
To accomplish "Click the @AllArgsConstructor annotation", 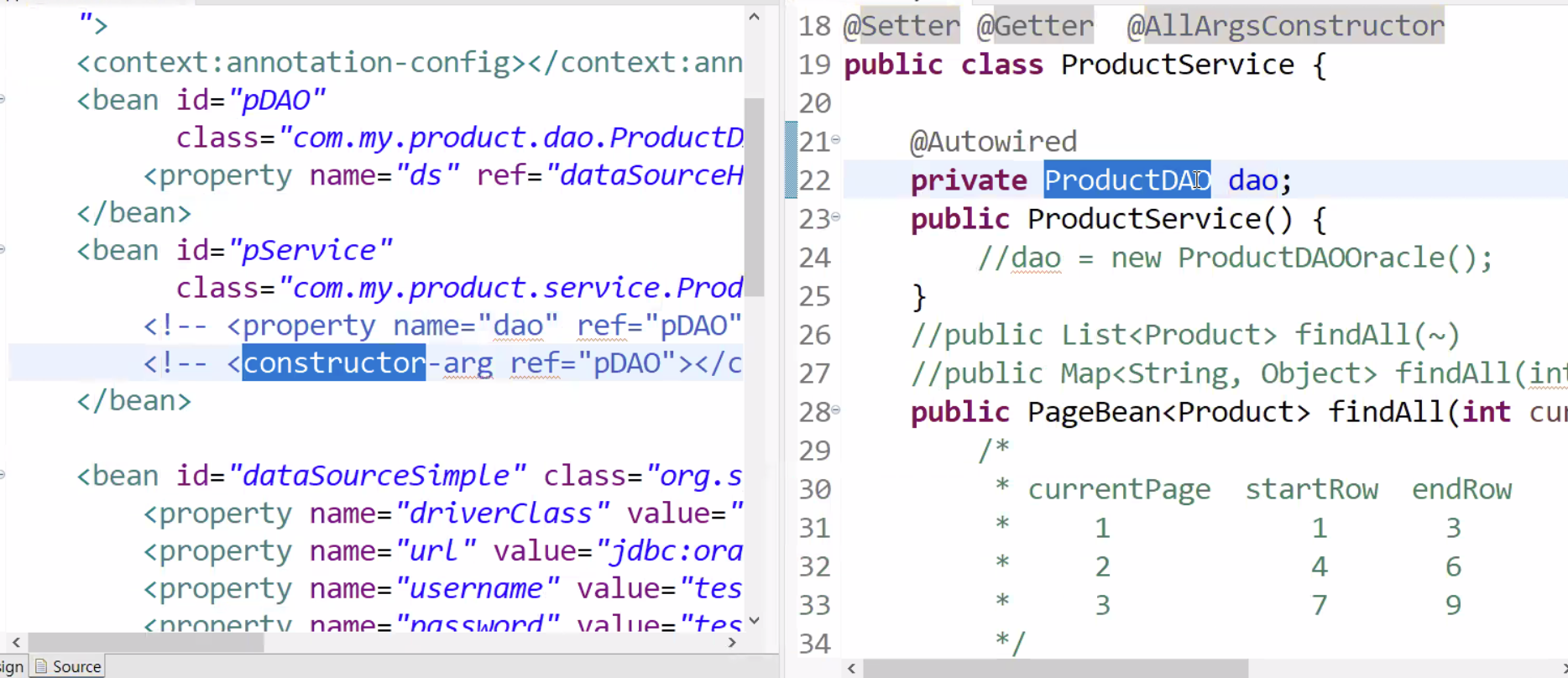I will coord(1285,26).
